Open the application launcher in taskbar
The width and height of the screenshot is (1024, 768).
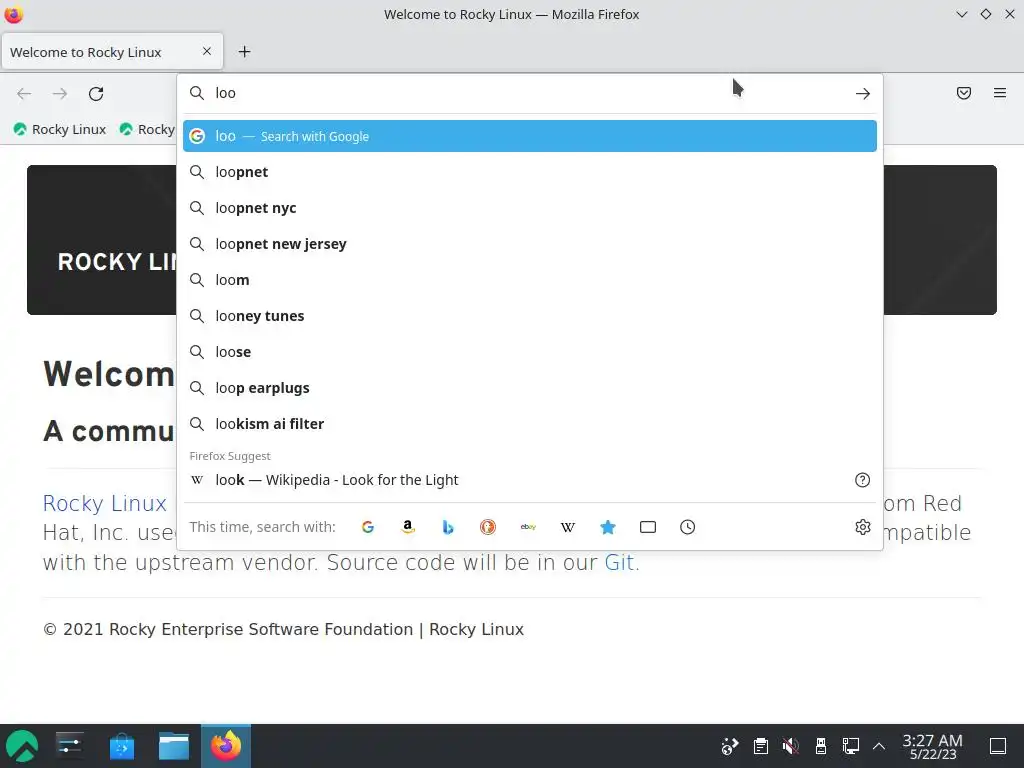[22, 746]
